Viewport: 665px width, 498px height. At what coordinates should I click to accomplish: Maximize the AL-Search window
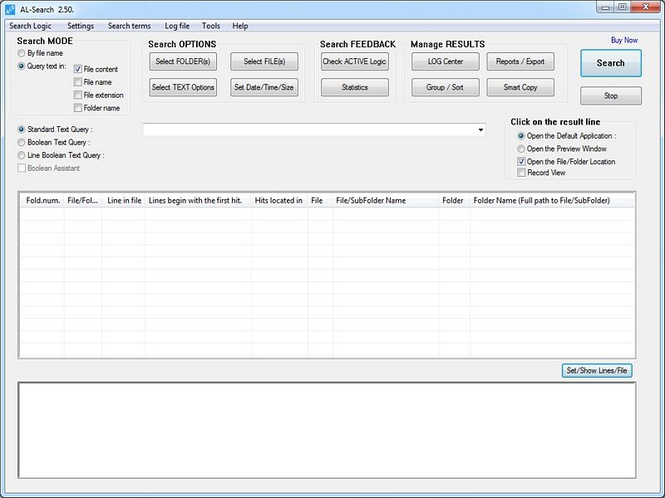tap(622, 7)
